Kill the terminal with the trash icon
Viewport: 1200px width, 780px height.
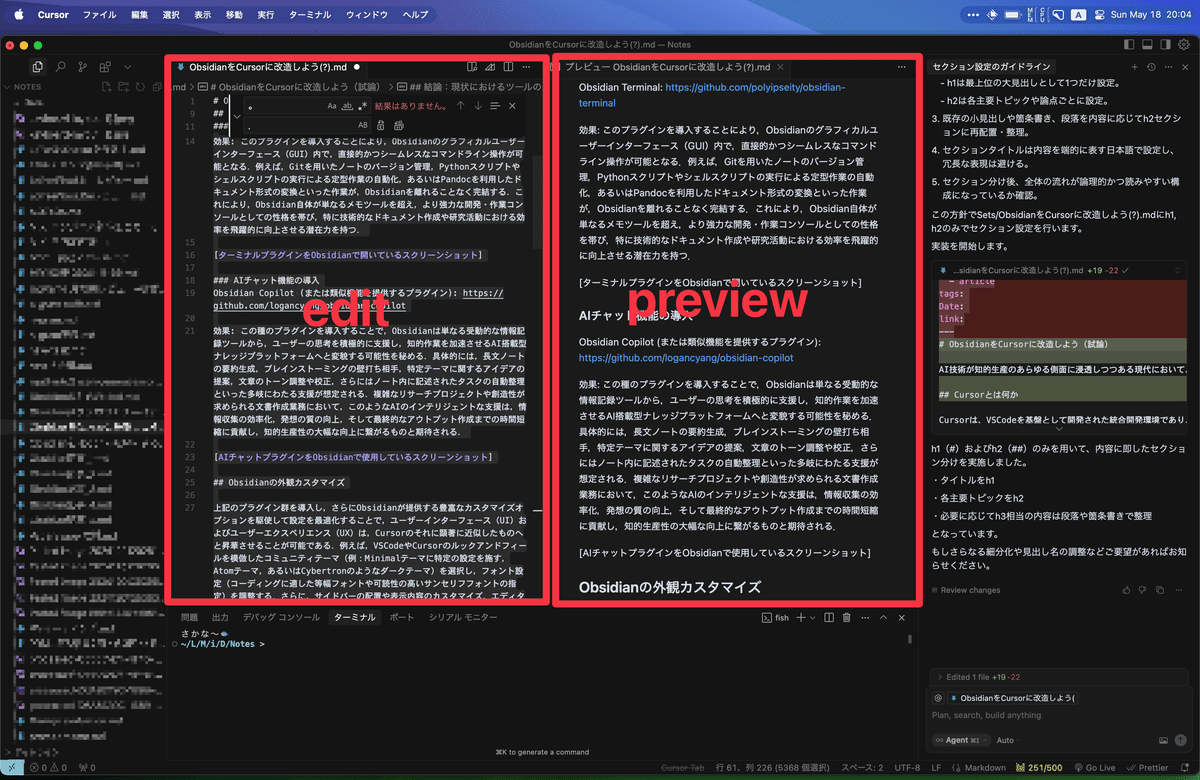tap(847, 618)
